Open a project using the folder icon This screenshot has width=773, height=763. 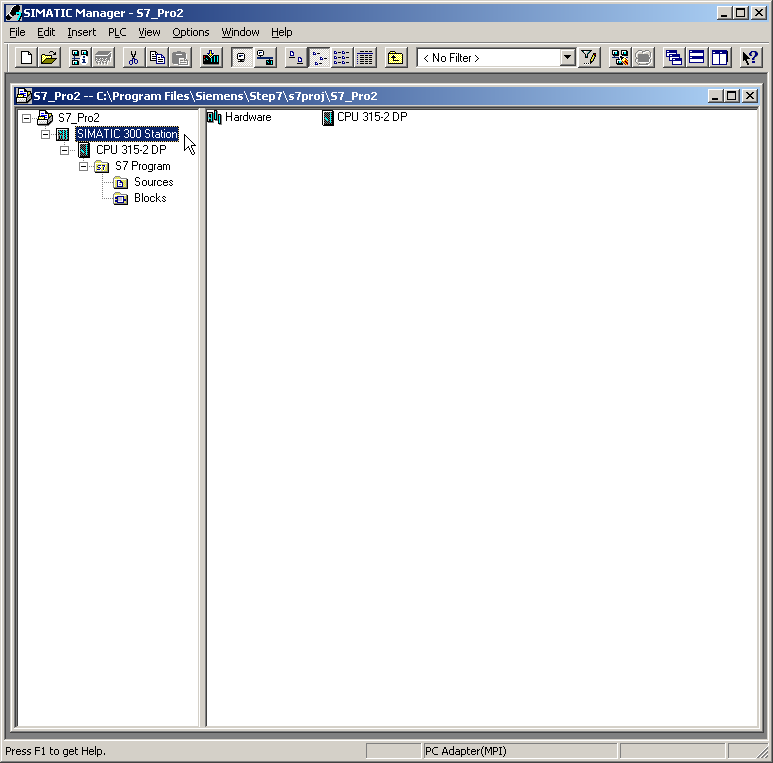point(49,58)
